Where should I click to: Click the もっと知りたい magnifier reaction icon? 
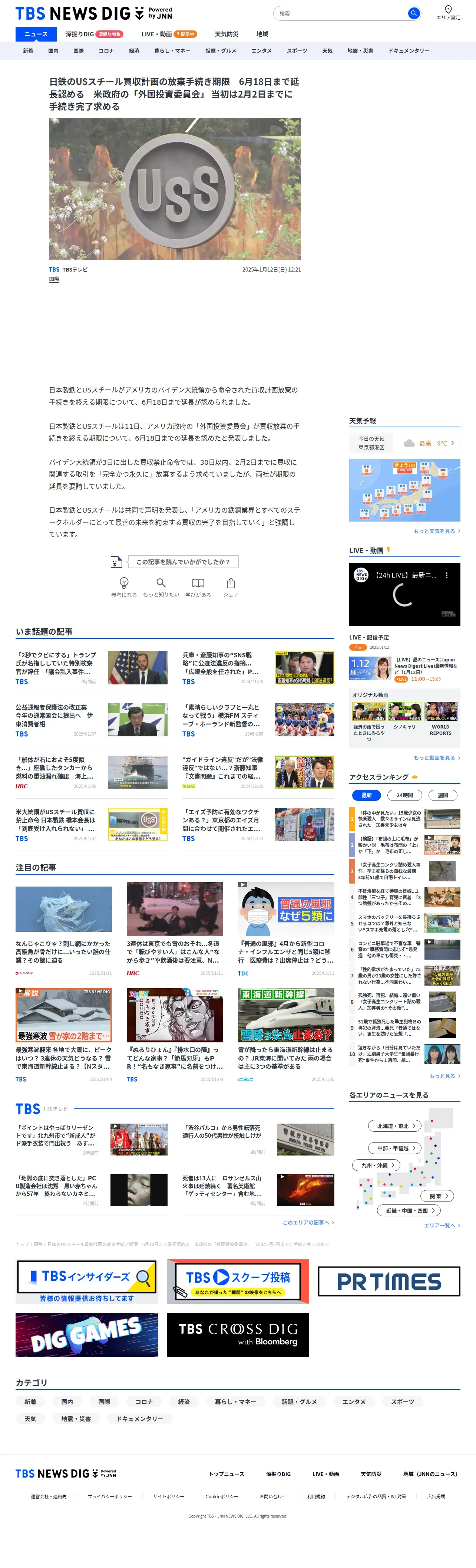pos(161,582)
